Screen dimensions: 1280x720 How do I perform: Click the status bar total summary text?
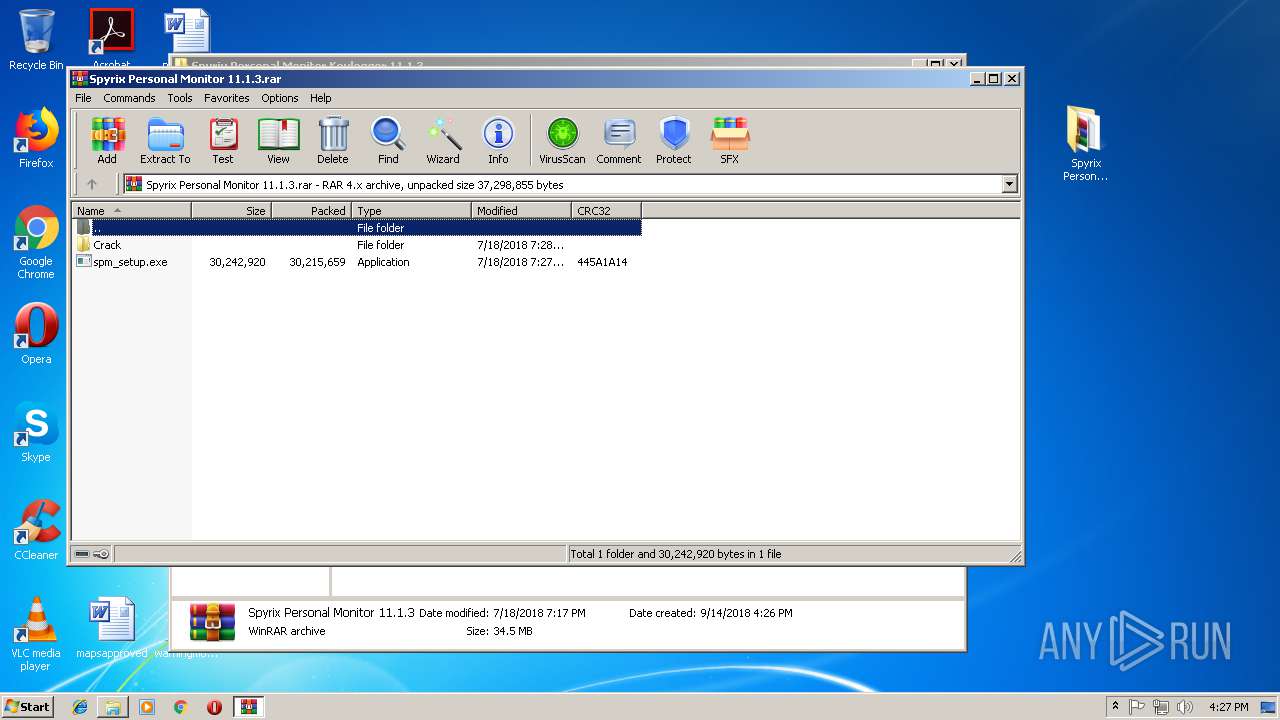point(676,554)
